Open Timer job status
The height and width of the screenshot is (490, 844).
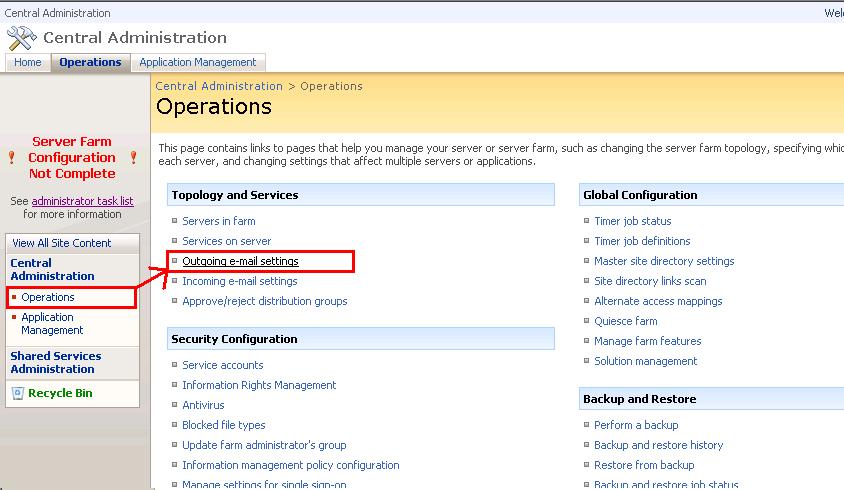632,221
